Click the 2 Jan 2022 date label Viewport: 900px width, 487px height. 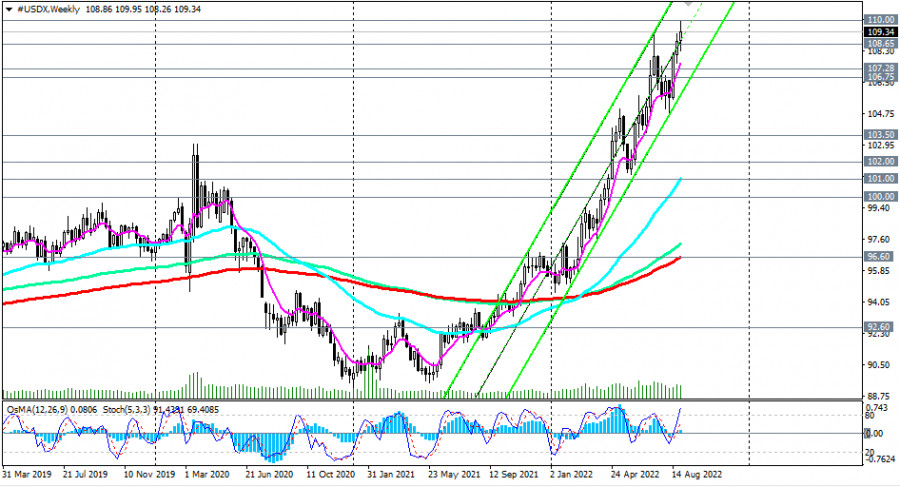[x=574, y=473]
